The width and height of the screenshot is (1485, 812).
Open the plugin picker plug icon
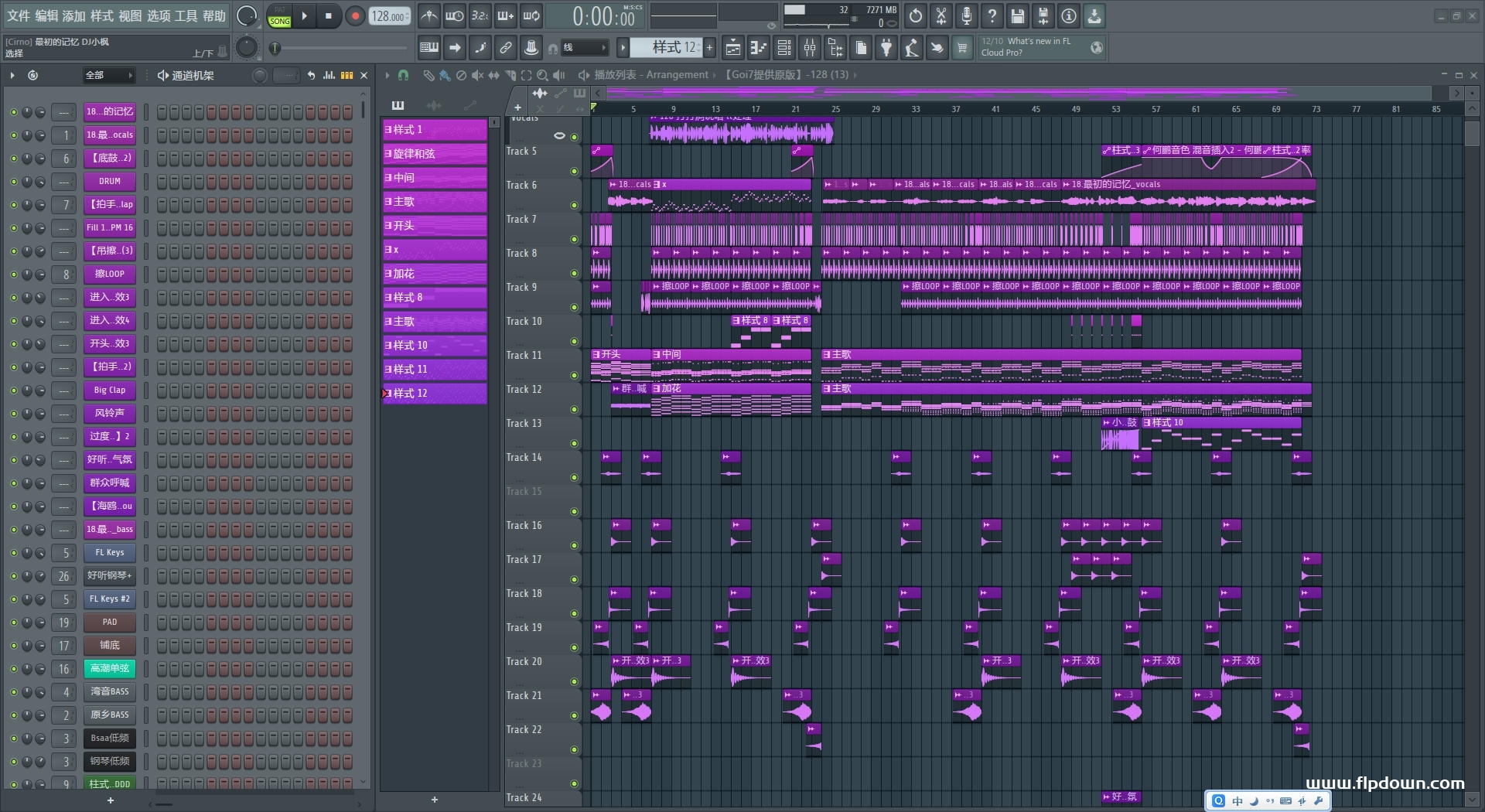(886, 48)
